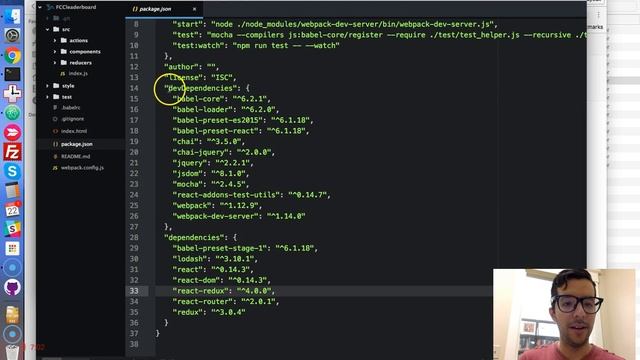Expand the reducers folder arrow
This screenshot has height=360, width=640.
click(x=55, y=62)
